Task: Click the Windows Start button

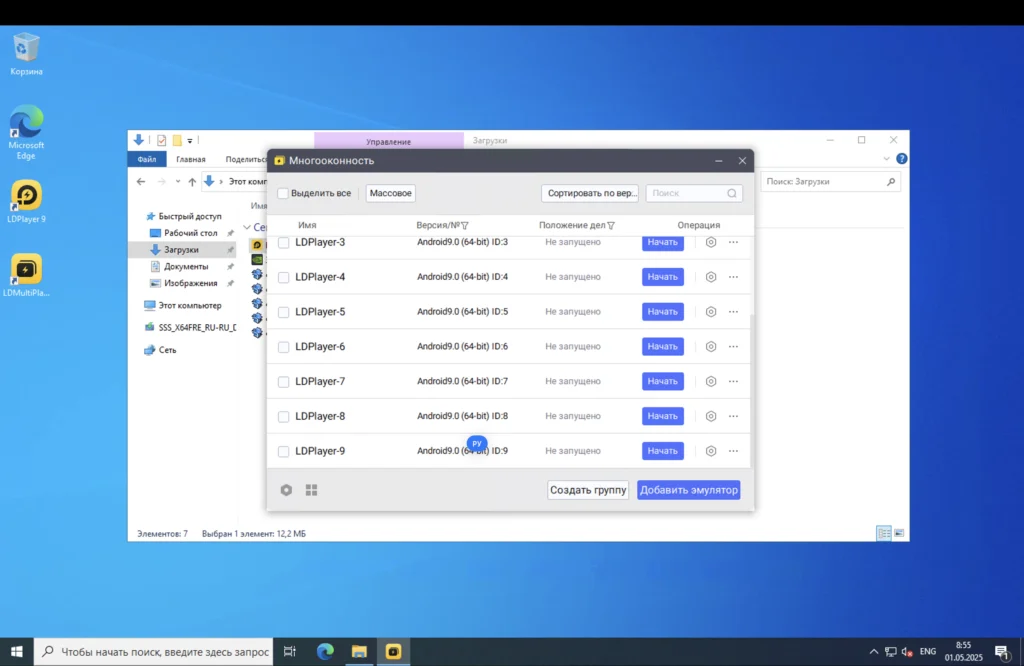Action: pos(17,651)
